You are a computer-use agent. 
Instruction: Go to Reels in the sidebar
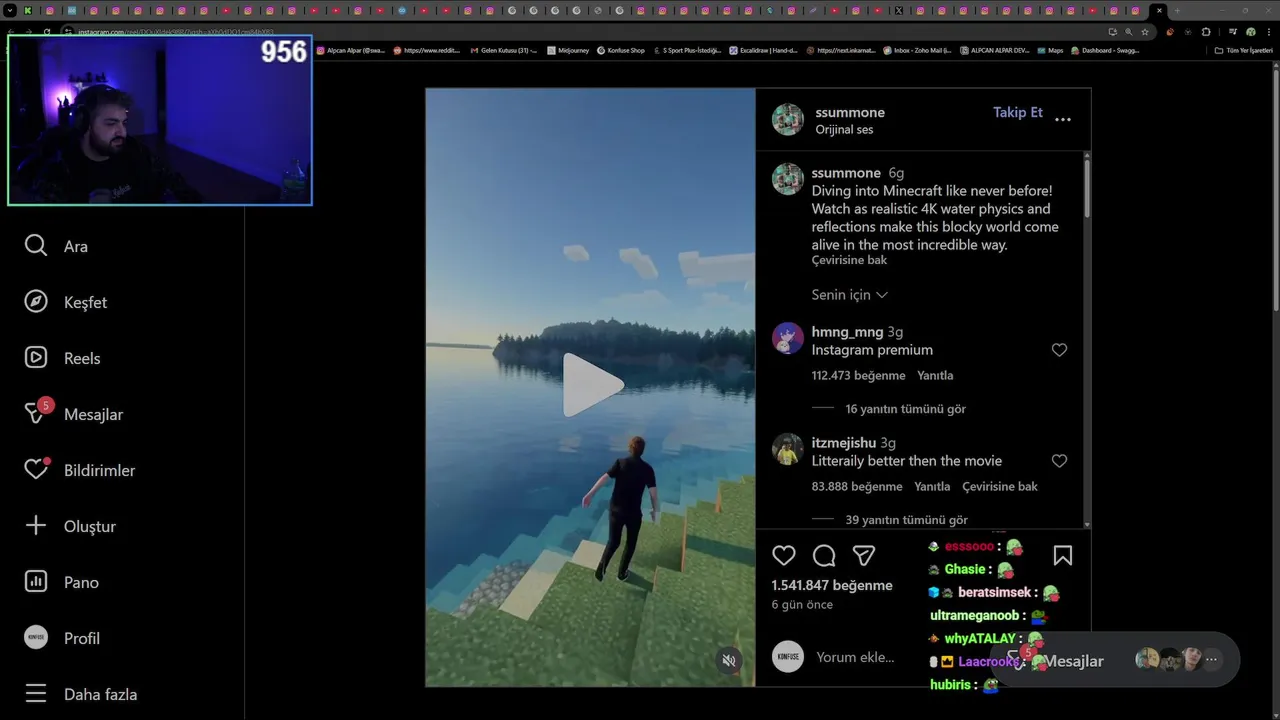click(62, 358)
